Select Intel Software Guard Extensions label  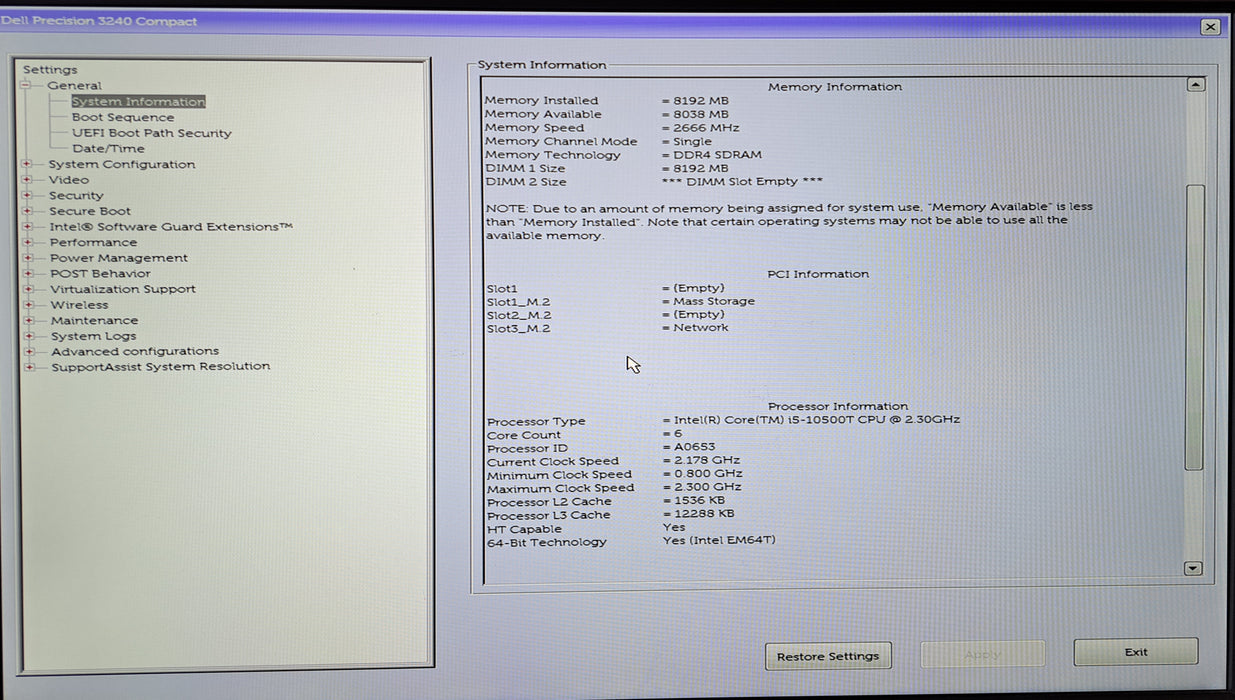[171, 227]
